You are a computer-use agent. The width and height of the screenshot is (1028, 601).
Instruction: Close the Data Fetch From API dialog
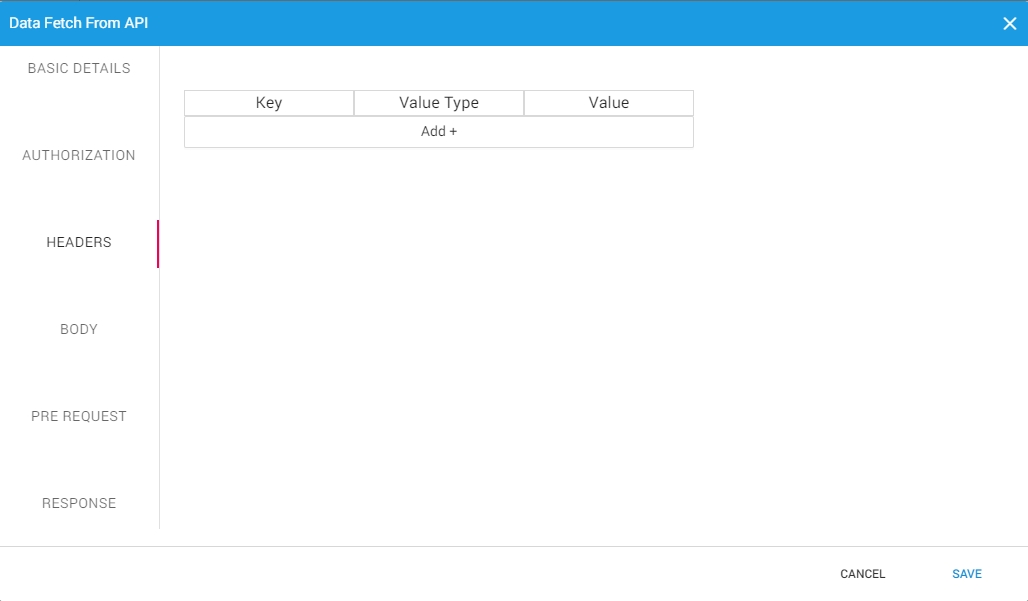[1009, 23]
